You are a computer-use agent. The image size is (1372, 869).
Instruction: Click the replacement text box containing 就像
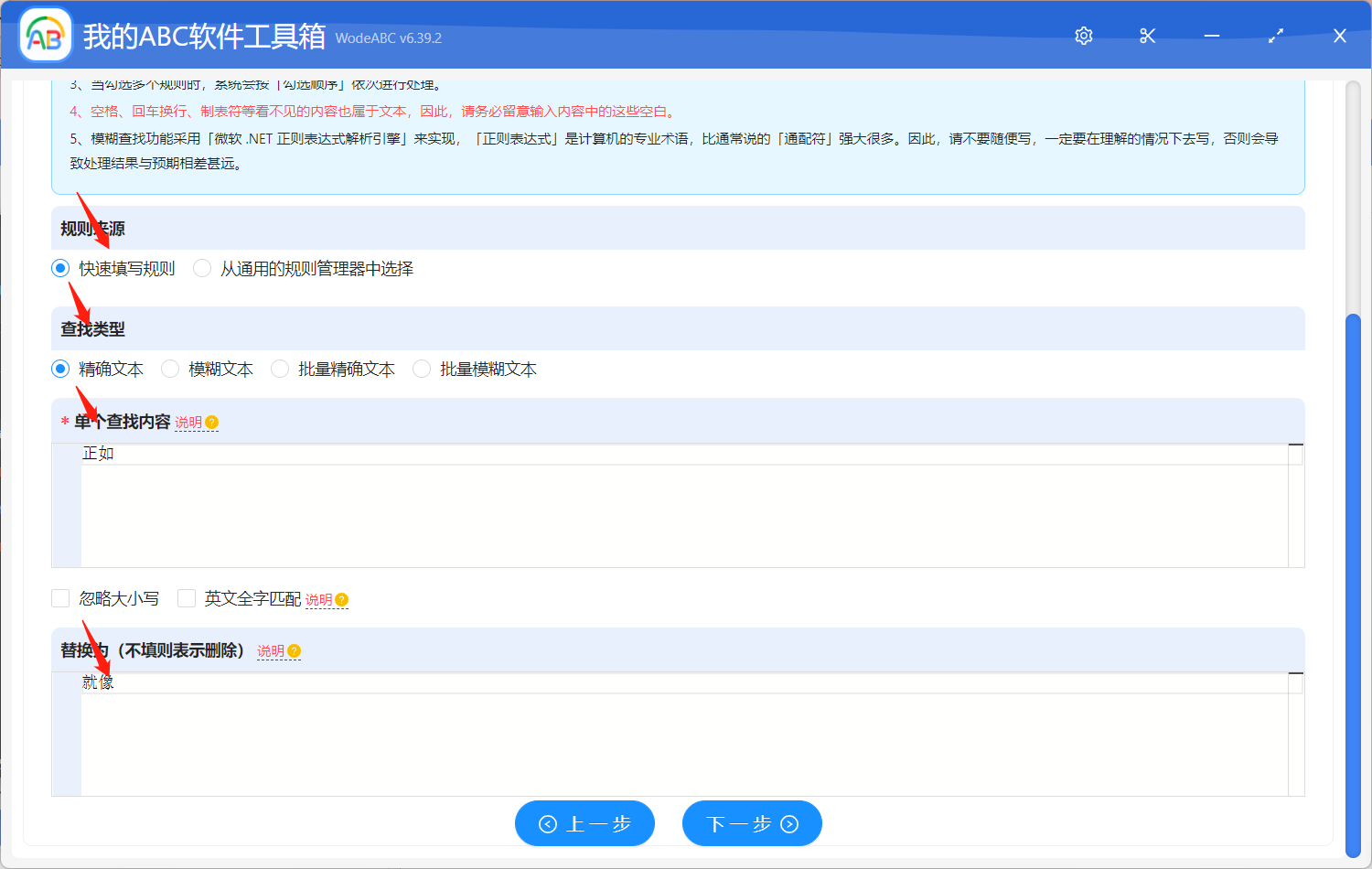pos(640,732)
